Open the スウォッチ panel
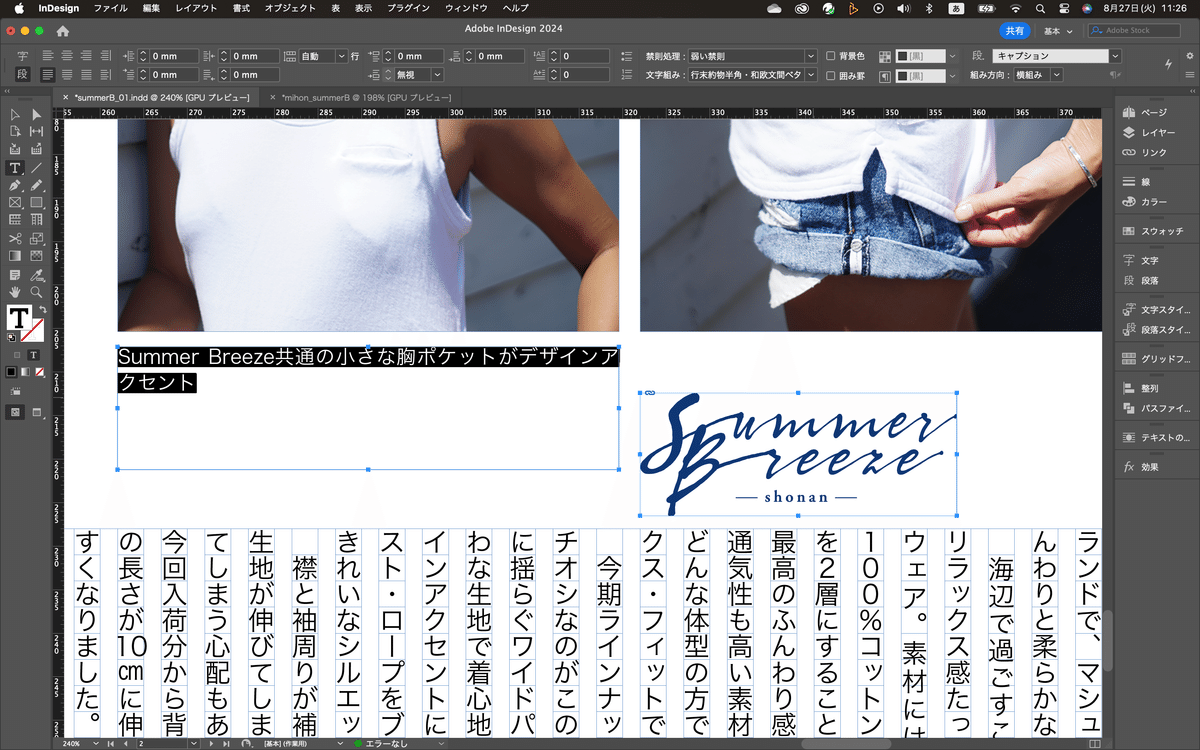The height and width of the screenshot is (750, 1200). pos(1153,231)
